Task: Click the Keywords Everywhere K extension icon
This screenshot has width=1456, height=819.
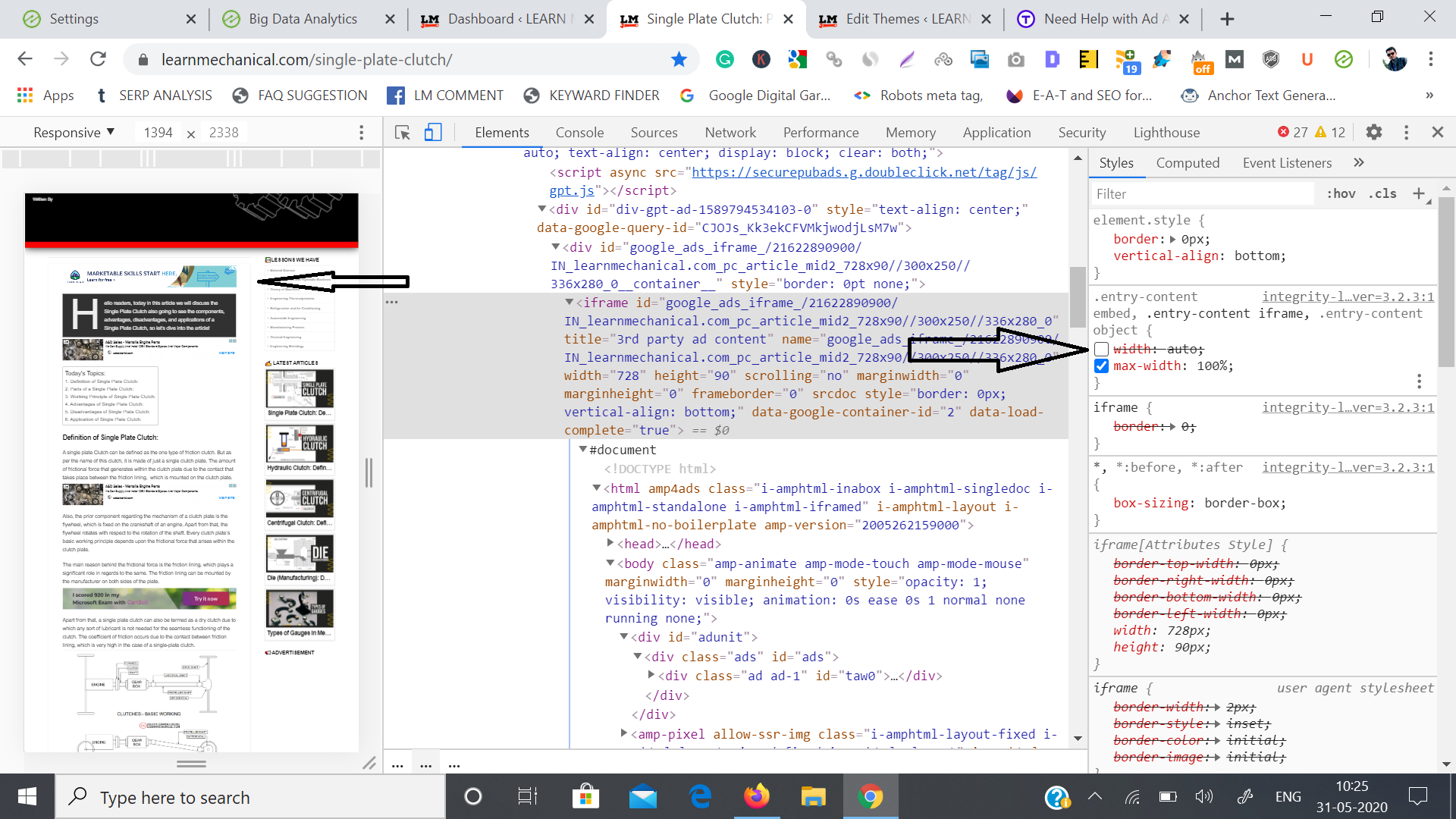Action: pos(761,59)
